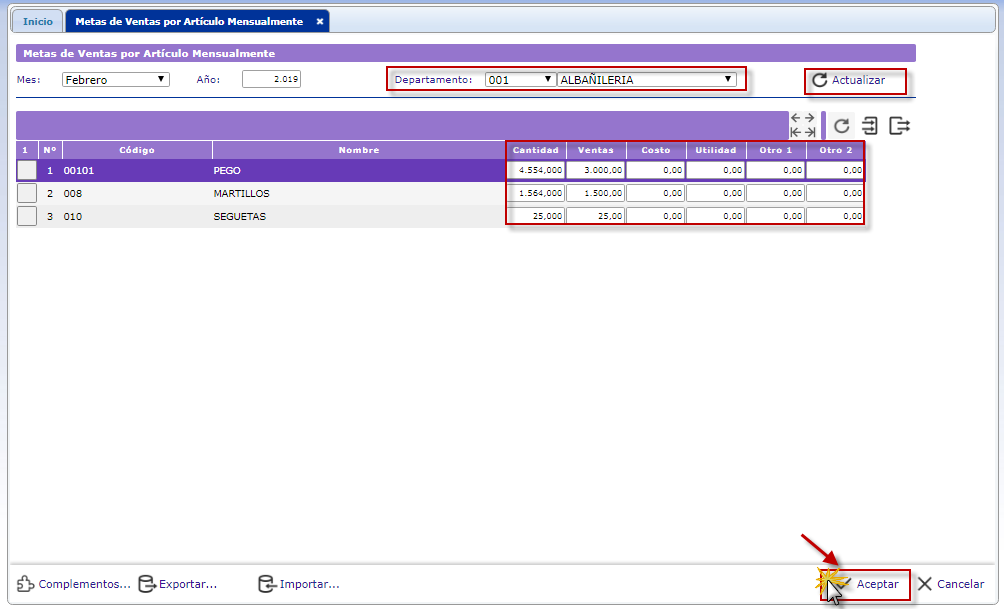
Task: Open the Mes dropdown showing Febrero
Action: 116,80
